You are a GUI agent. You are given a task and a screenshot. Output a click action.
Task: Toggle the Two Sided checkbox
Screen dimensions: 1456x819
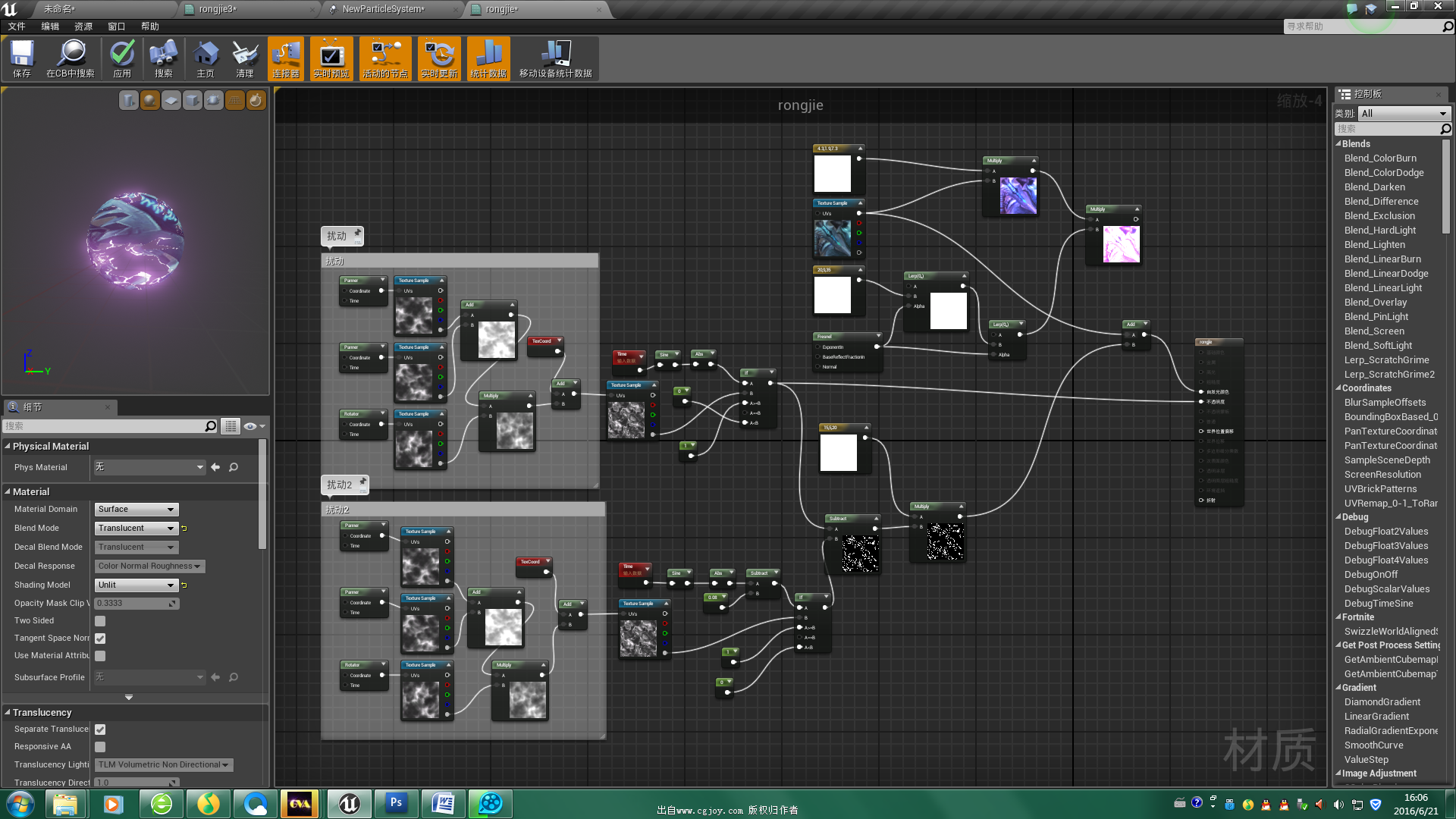point(100,621)
